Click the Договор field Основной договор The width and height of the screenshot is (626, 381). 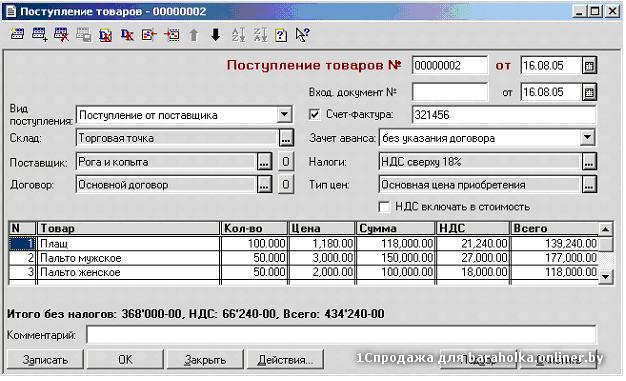(x=166, y=185)
